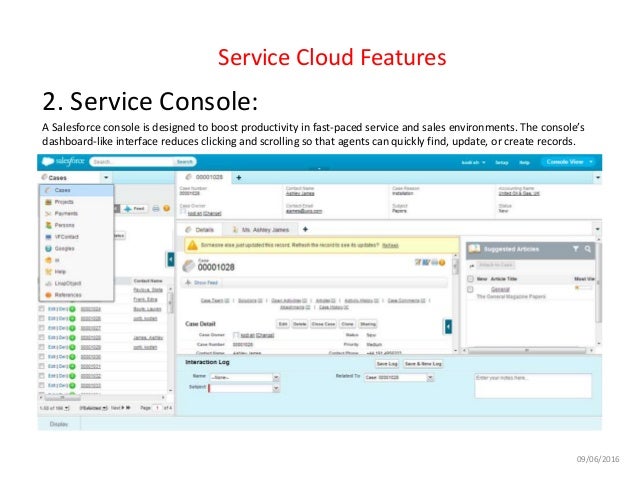The height and width of the screenshot is (479, 638).
Task: Click the Googles round icon
Action: (48, 248)
